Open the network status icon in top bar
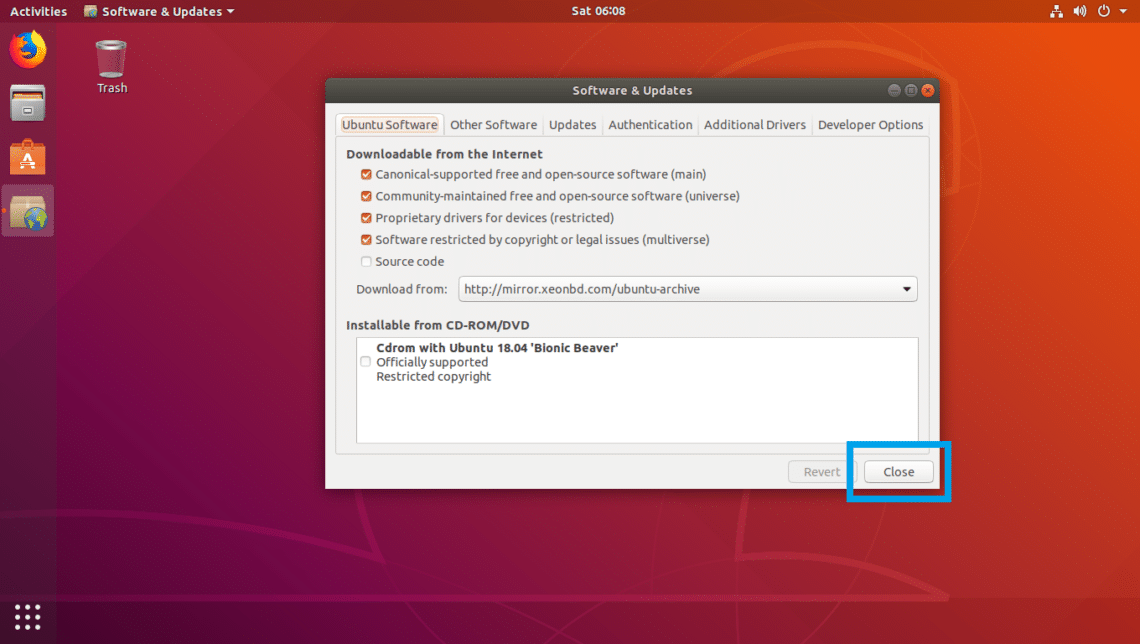1140x644 pixels. tap(1056, 11)
